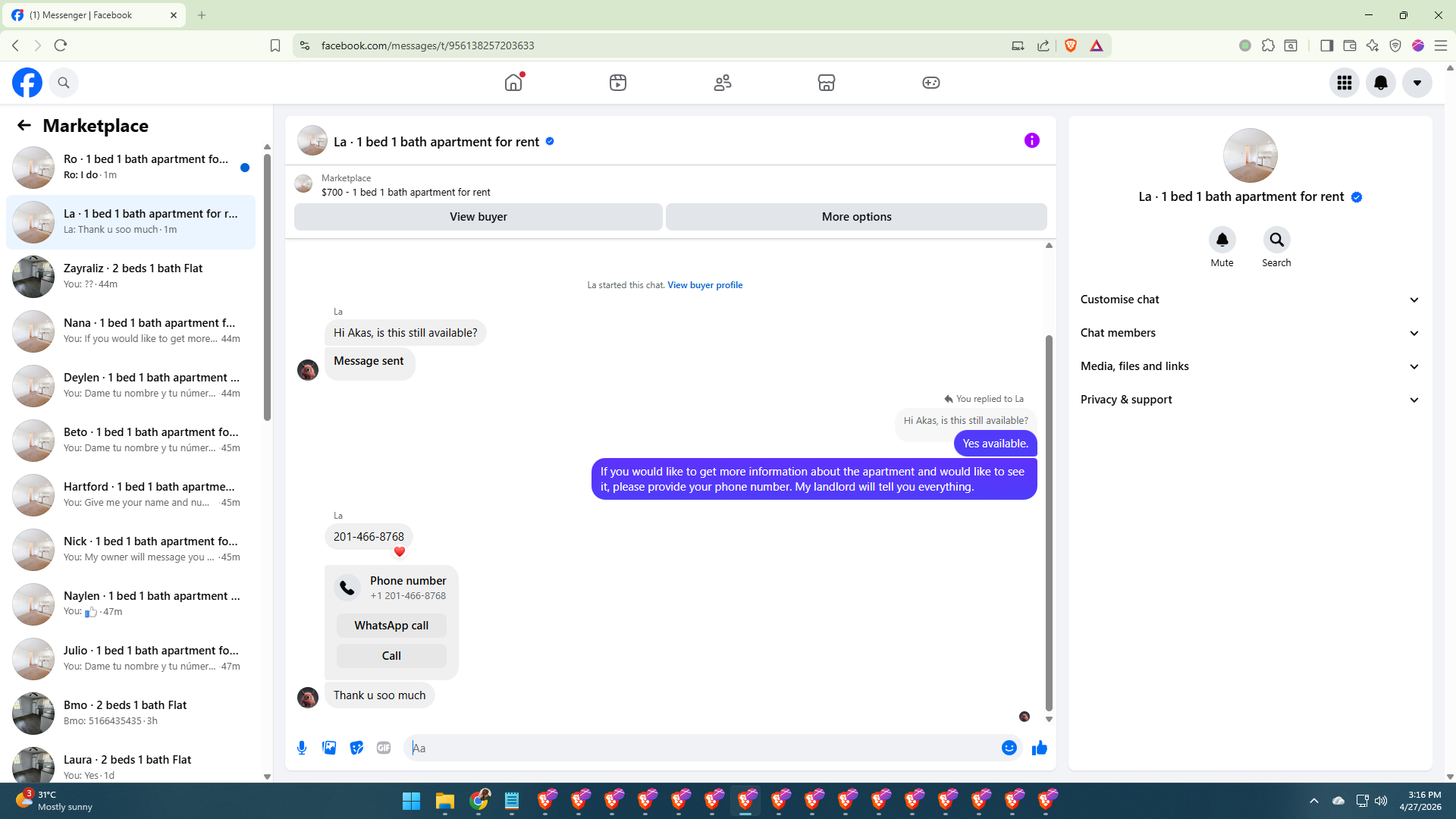Search in conversation magnifier icon
Image resolution: width=1456 pixels, height=819 pixels.
(1277, 240)
